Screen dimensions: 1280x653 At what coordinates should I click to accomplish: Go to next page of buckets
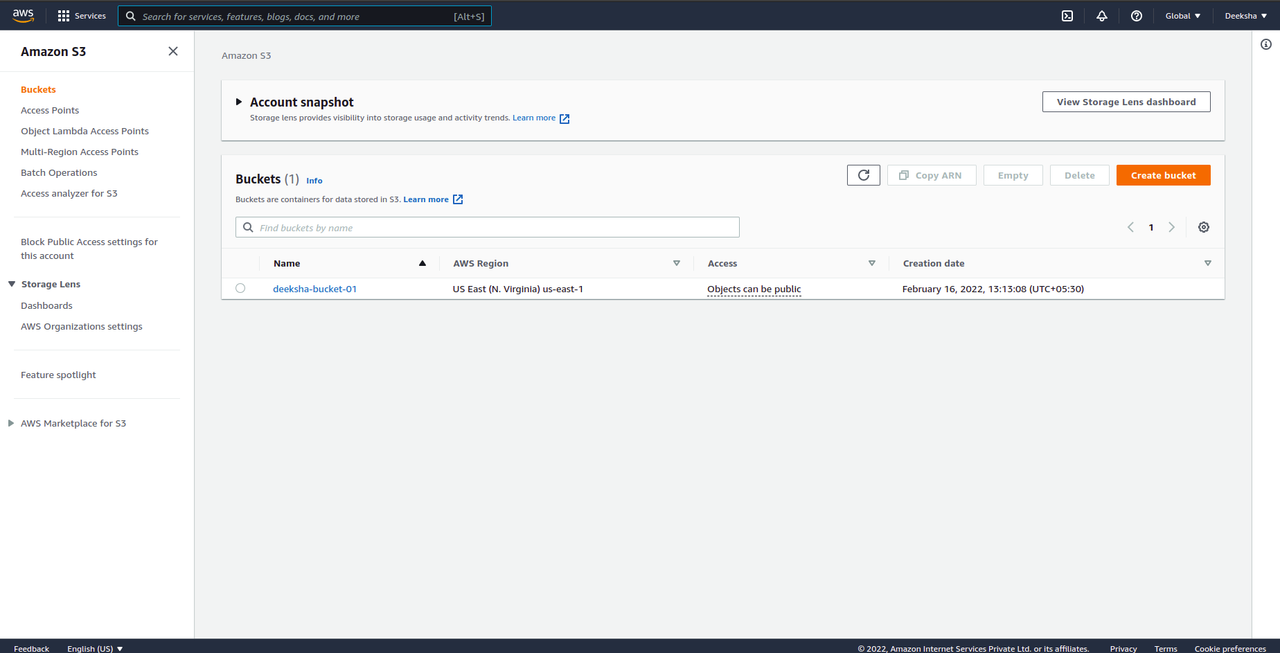click(1172, 227)
